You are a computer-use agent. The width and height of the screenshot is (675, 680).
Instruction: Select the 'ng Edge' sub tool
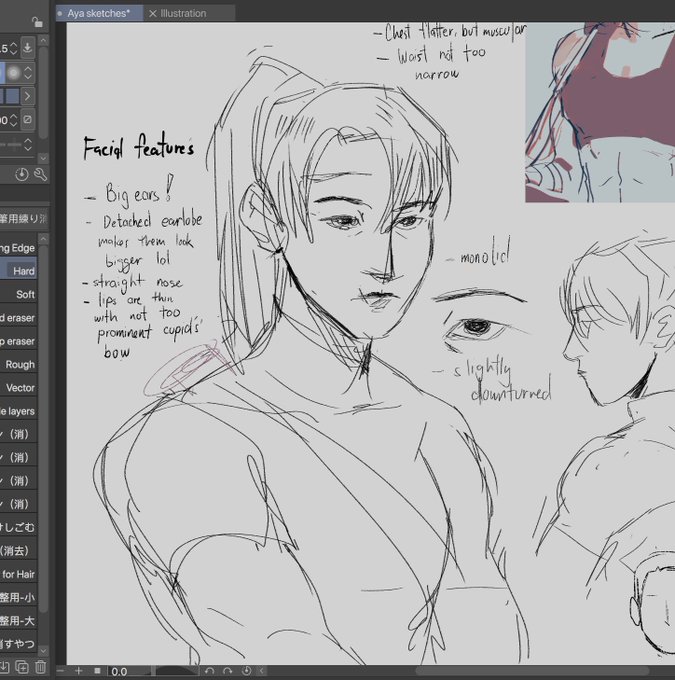click(18, 248)
